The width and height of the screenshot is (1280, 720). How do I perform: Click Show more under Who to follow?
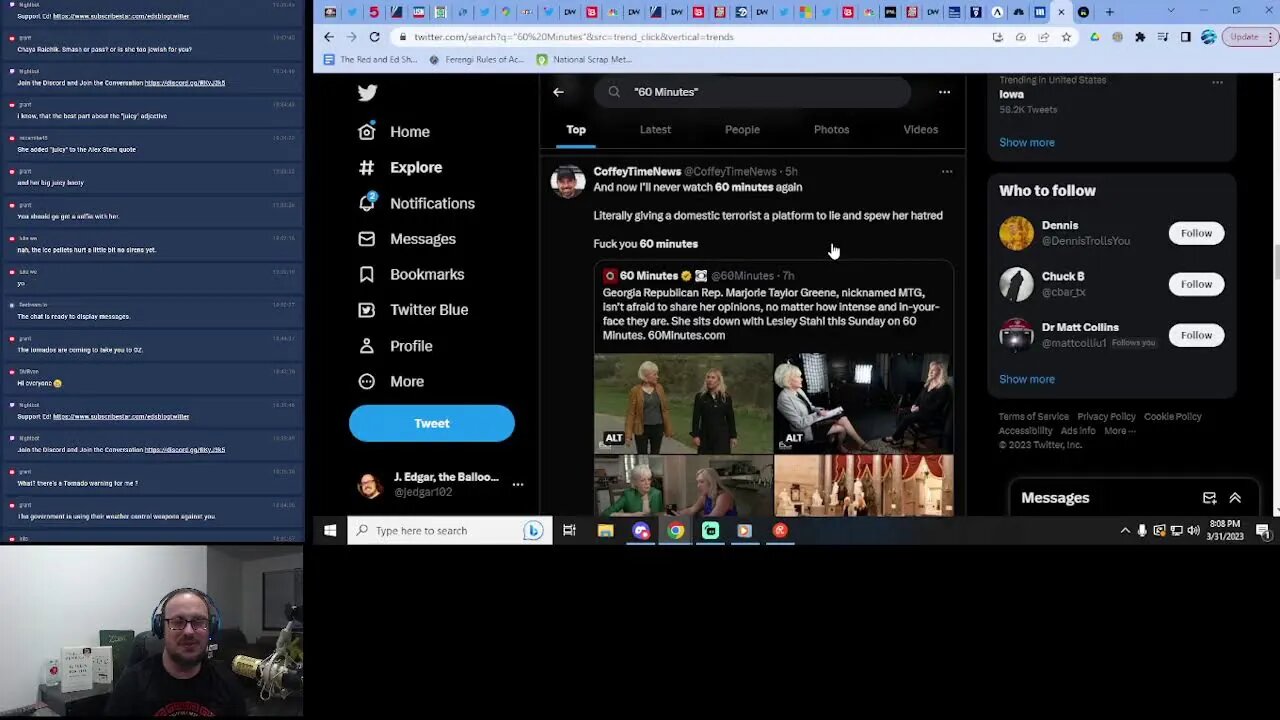pos(1027,380)
